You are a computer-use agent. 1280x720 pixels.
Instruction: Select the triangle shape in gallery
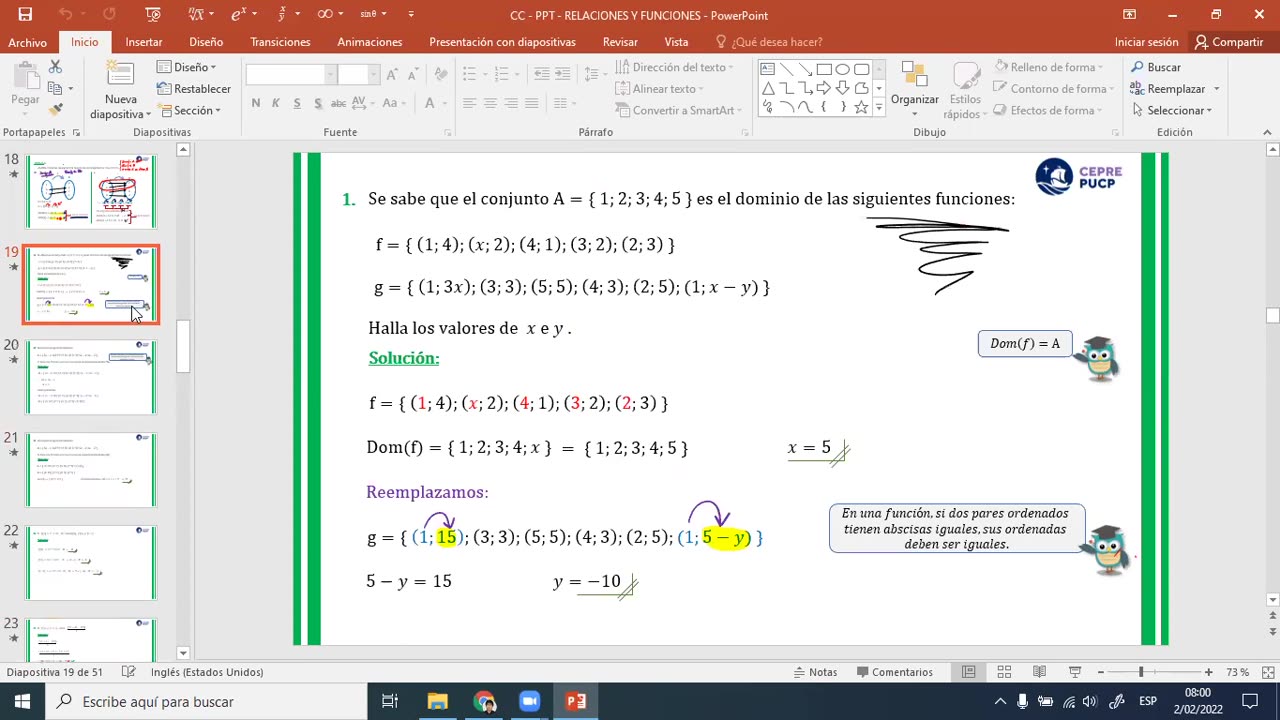tap(768, 88)
